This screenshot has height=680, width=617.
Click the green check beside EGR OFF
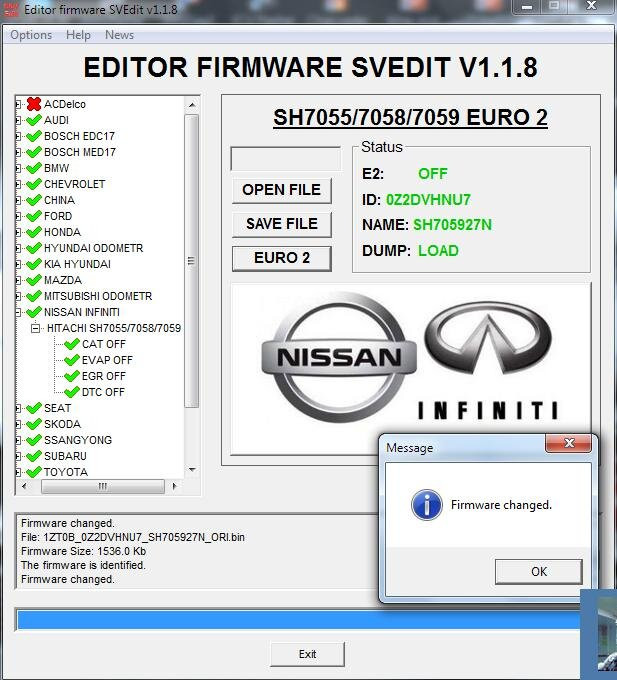(x=72, y=376)
